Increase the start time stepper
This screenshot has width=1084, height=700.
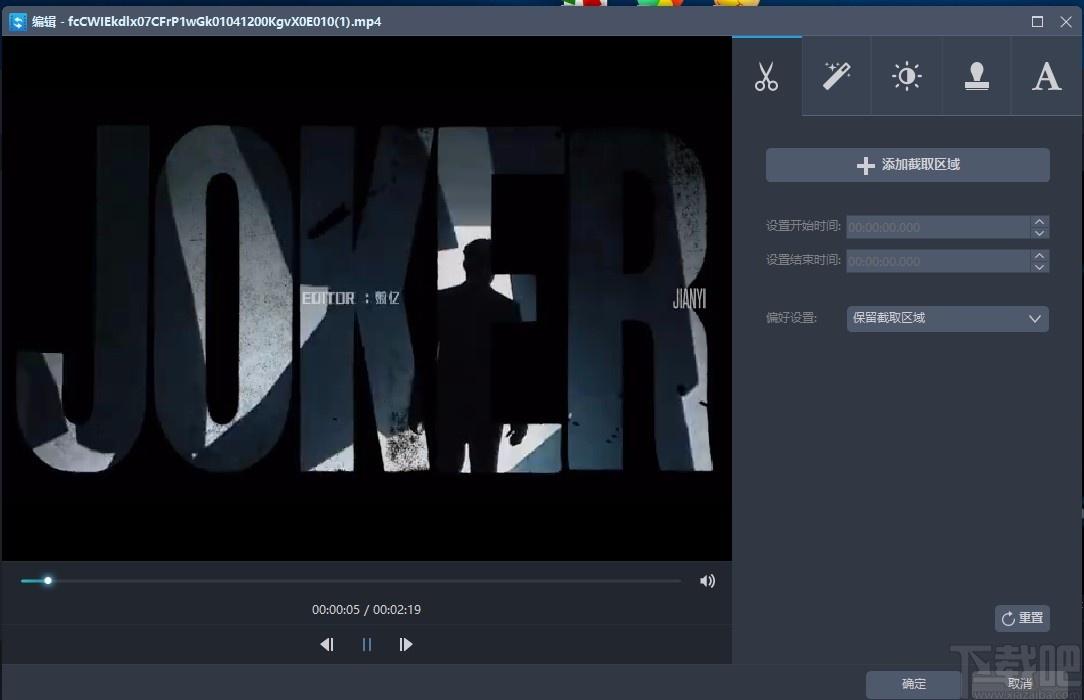[x=1039, y=222]
